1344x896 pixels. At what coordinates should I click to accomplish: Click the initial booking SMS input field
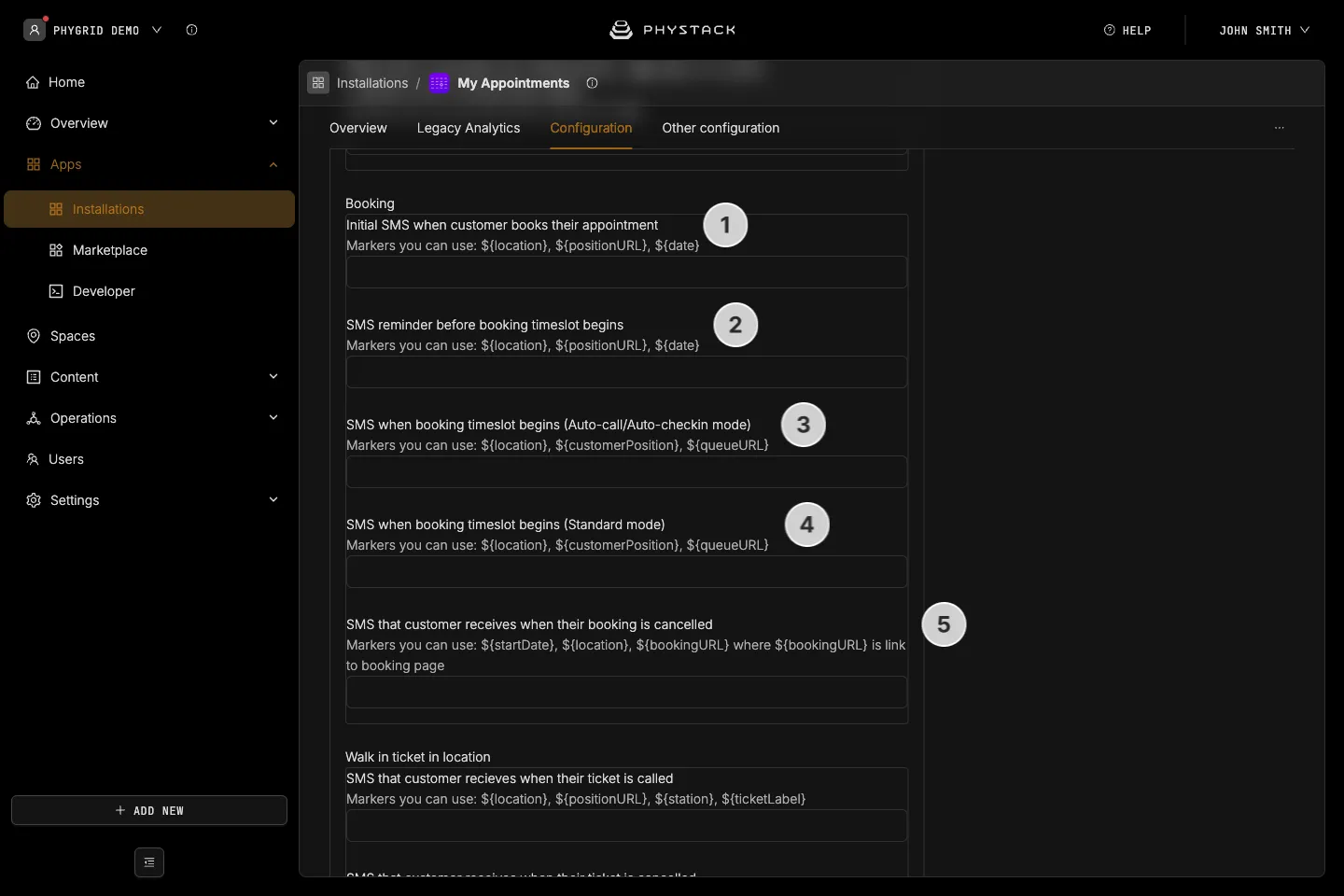tap(626, 273)
